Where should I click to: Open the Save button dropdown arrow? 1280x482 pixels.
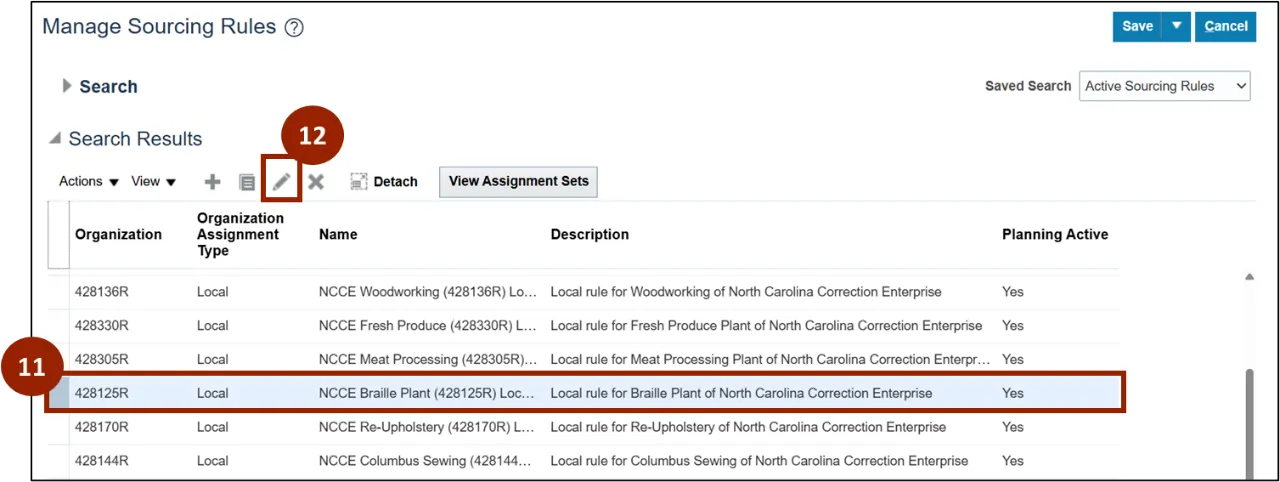(x=1177, y=27)
